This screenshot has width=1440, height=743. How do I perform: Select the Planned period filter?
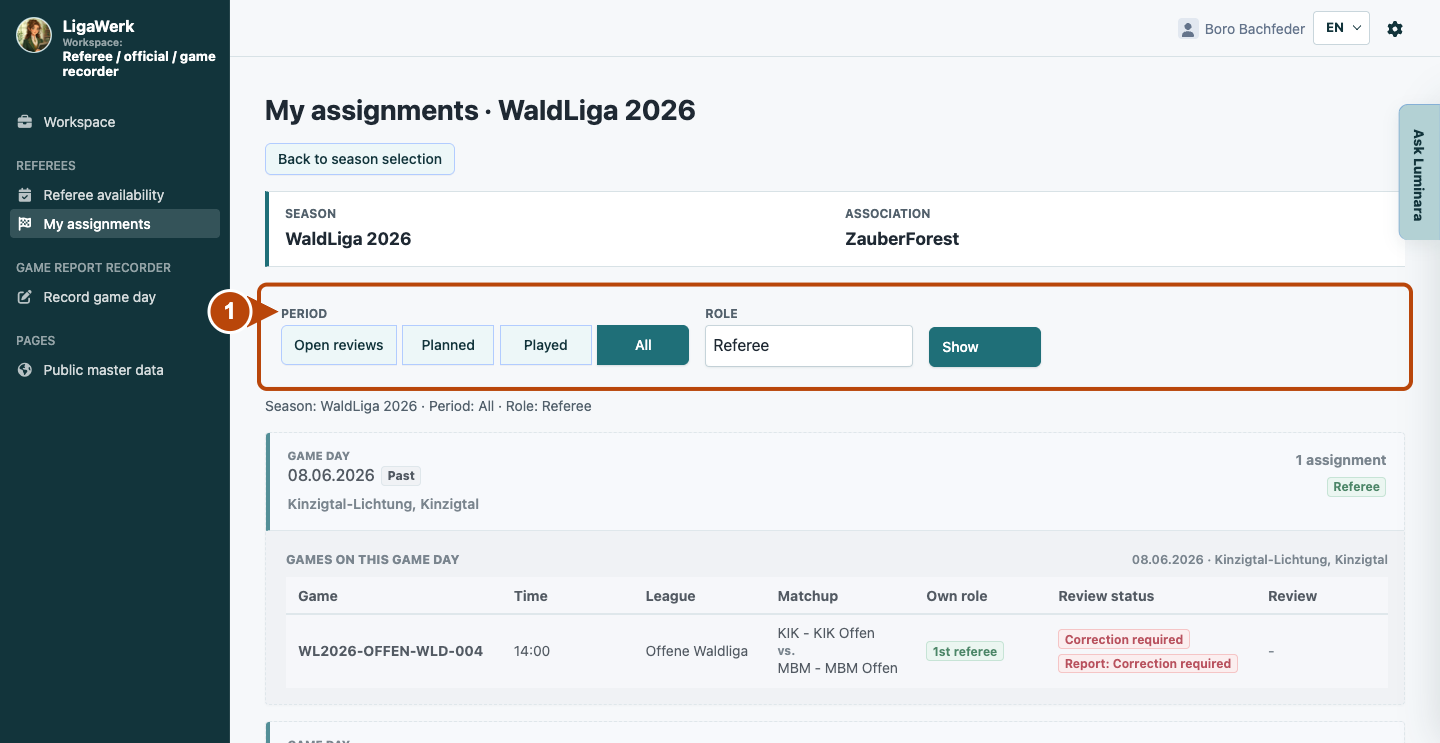coord(448,345)
